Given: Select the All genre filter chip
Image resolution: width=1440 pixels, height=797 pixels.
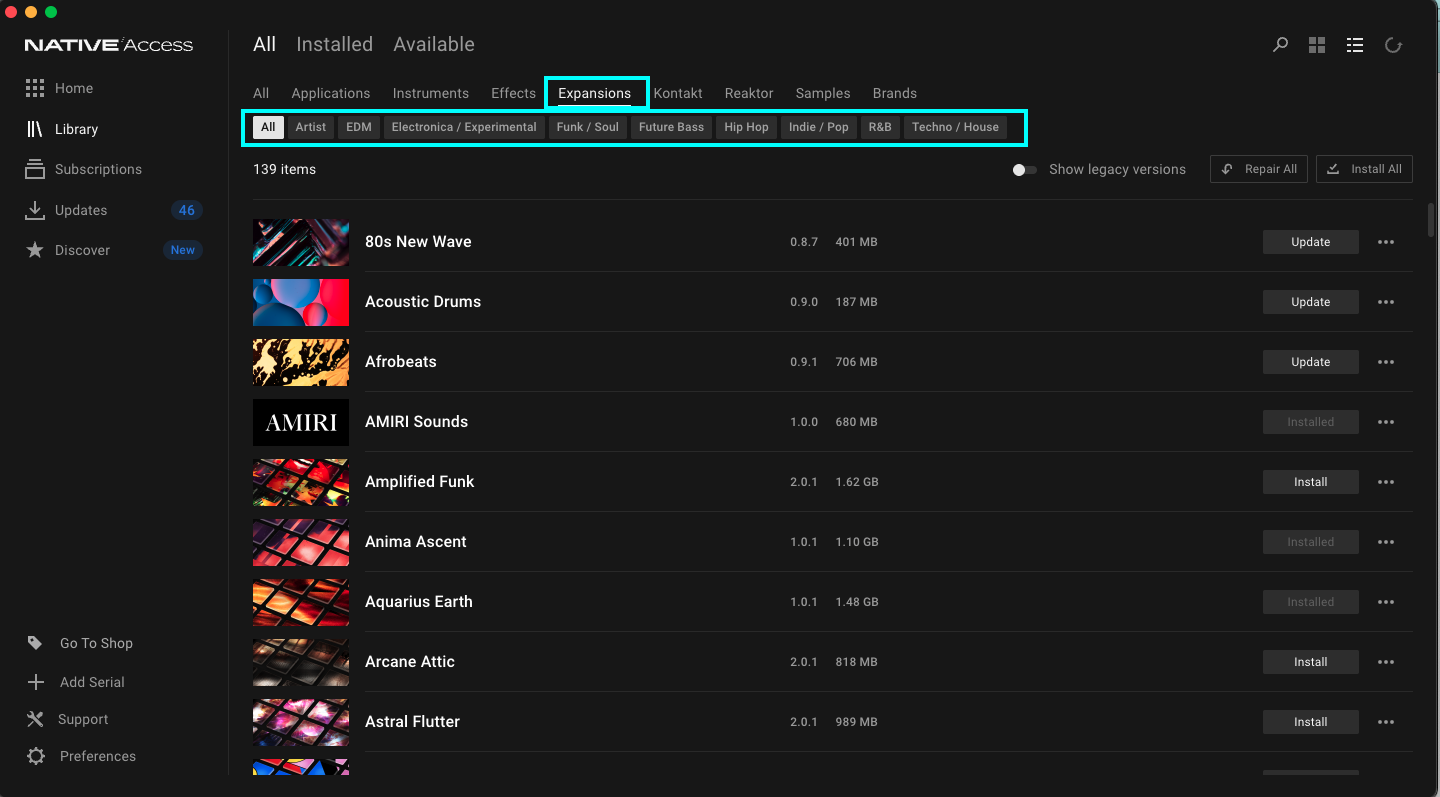Looking at the screenshot, I should coord(268,127).
